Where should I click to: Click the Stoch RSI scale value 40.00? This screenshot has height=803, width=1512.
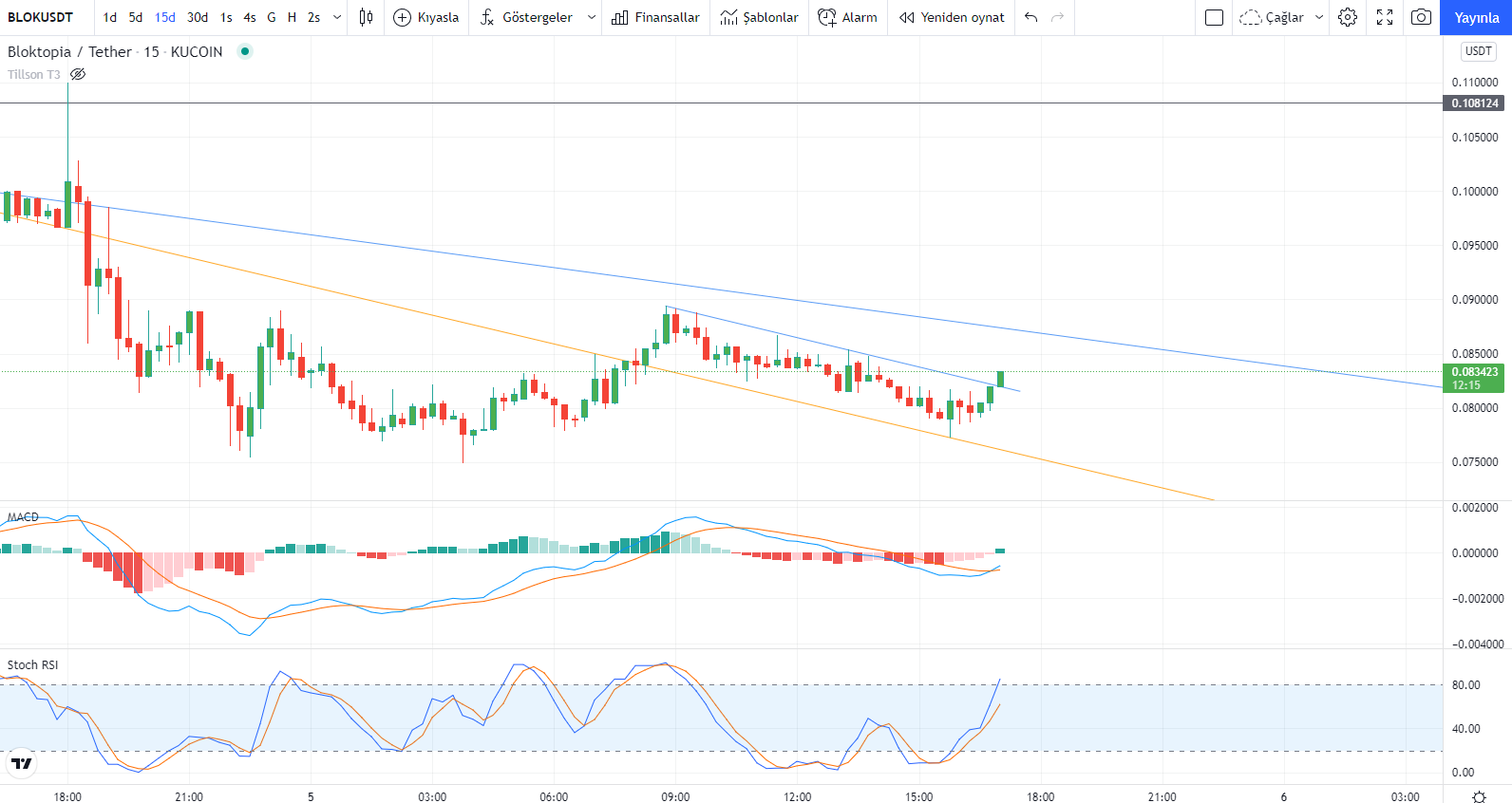click(1466, 729)
